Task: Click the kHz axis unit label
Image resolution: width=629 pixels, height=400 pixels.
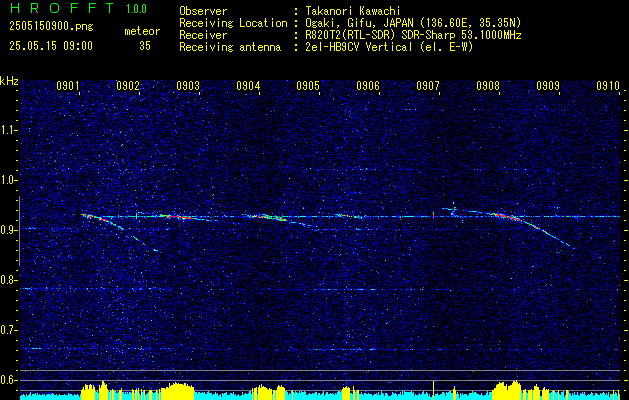Action: pos(9,81)
